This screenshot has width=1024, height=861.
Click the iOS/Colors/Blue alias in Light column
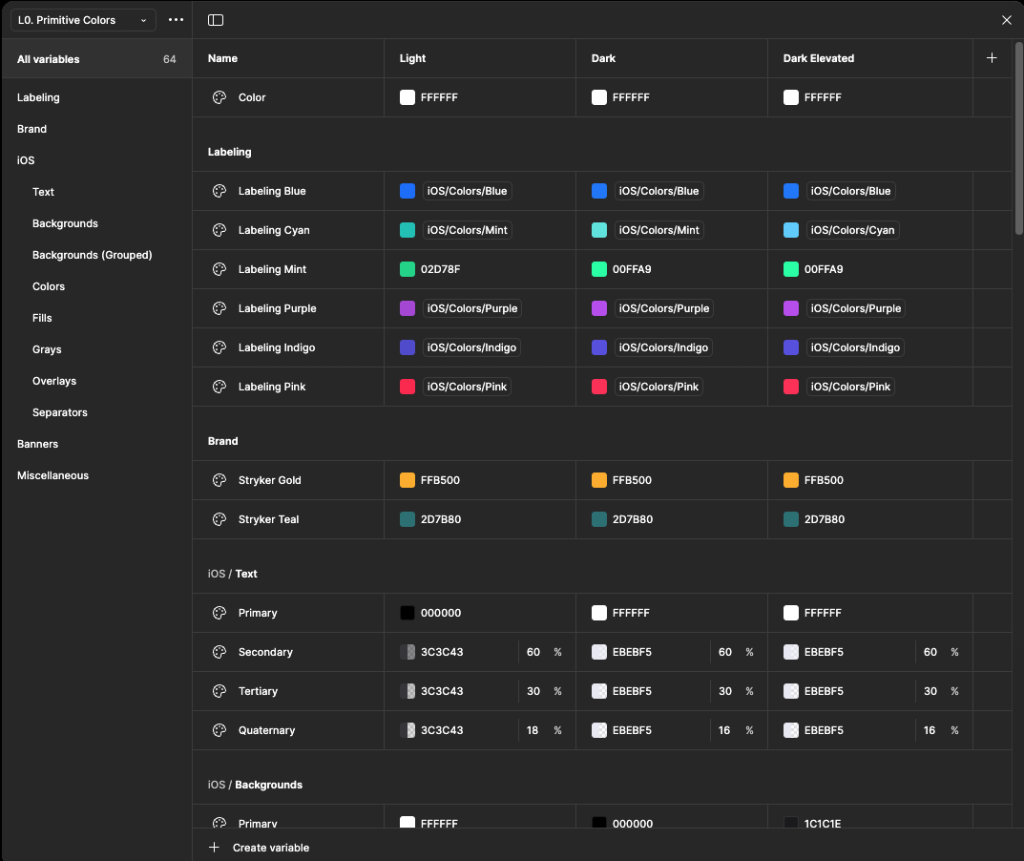point(467,191)
